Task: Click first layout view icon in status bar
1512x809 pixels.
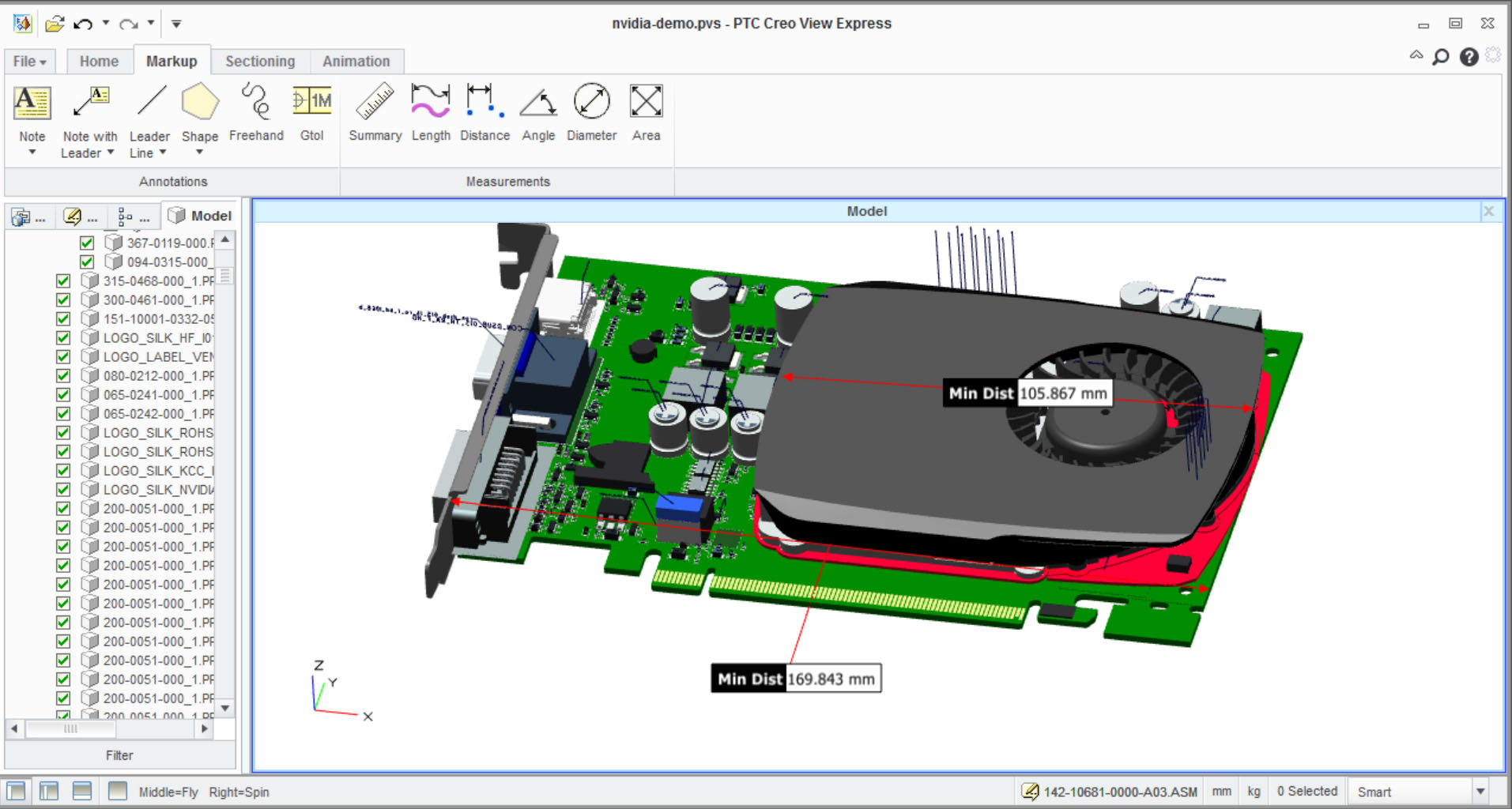Action: [x=17, y=791]
